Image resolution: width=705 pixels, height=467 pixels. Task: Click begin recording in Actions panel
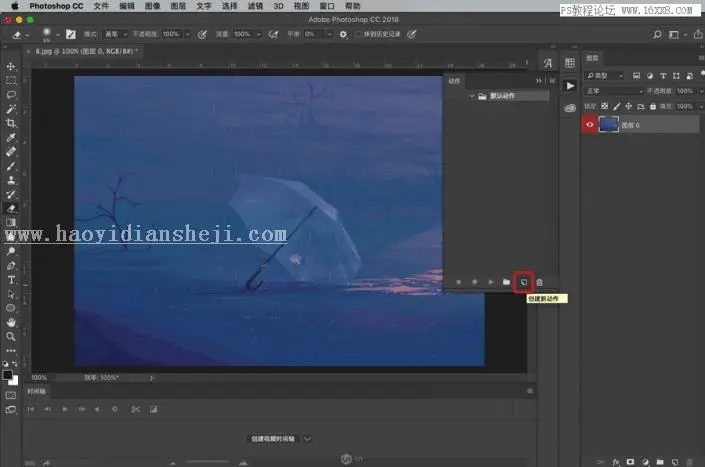(474, 282)
